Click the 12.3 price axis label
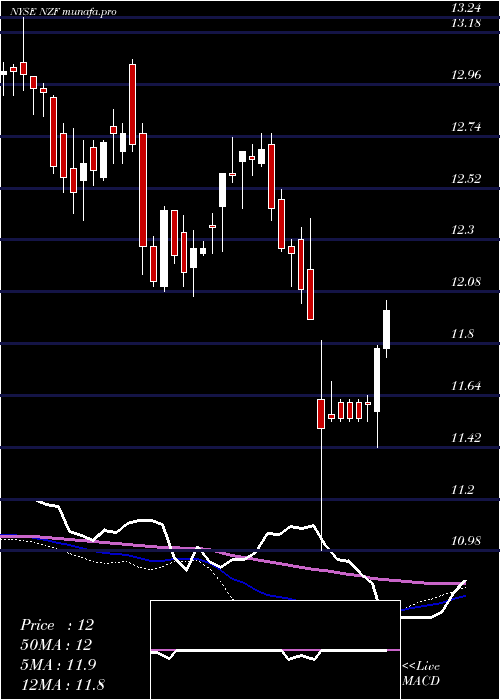Viewport: 500px width, 700px height. coord(462,230)
